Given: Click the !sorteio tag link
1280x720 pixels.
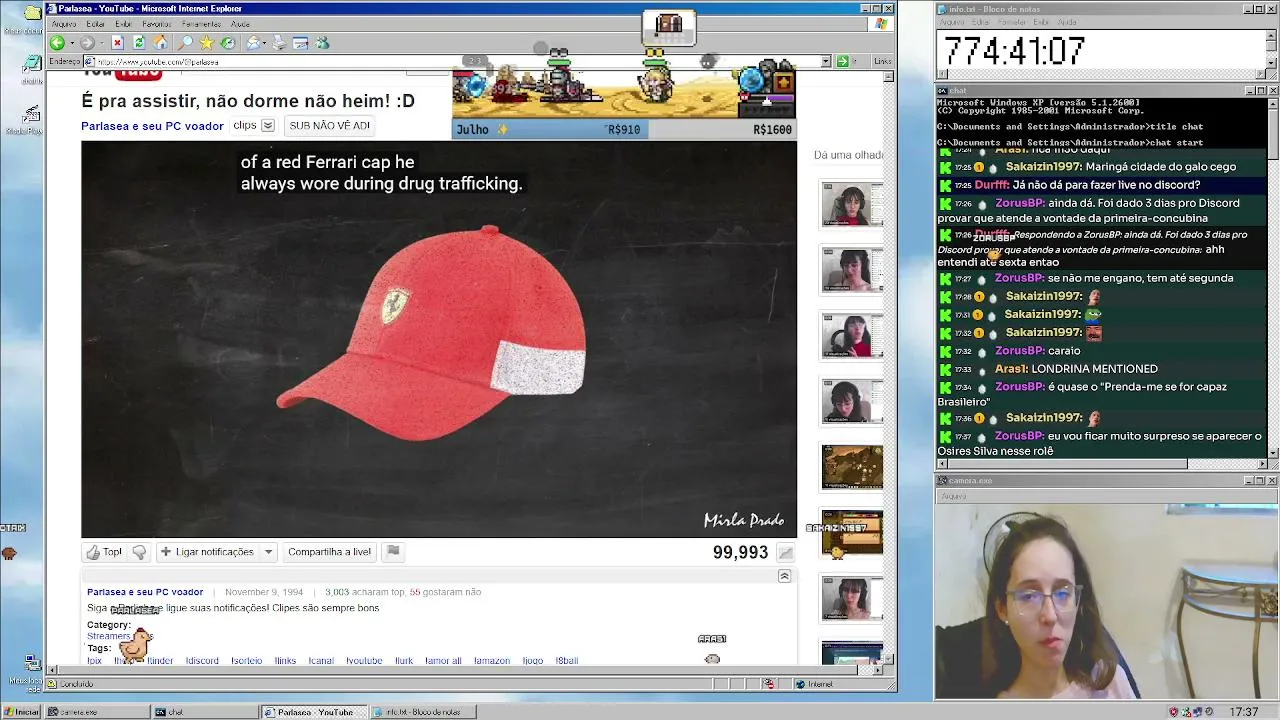Looking at the screenshot, I should coord(247,661).
